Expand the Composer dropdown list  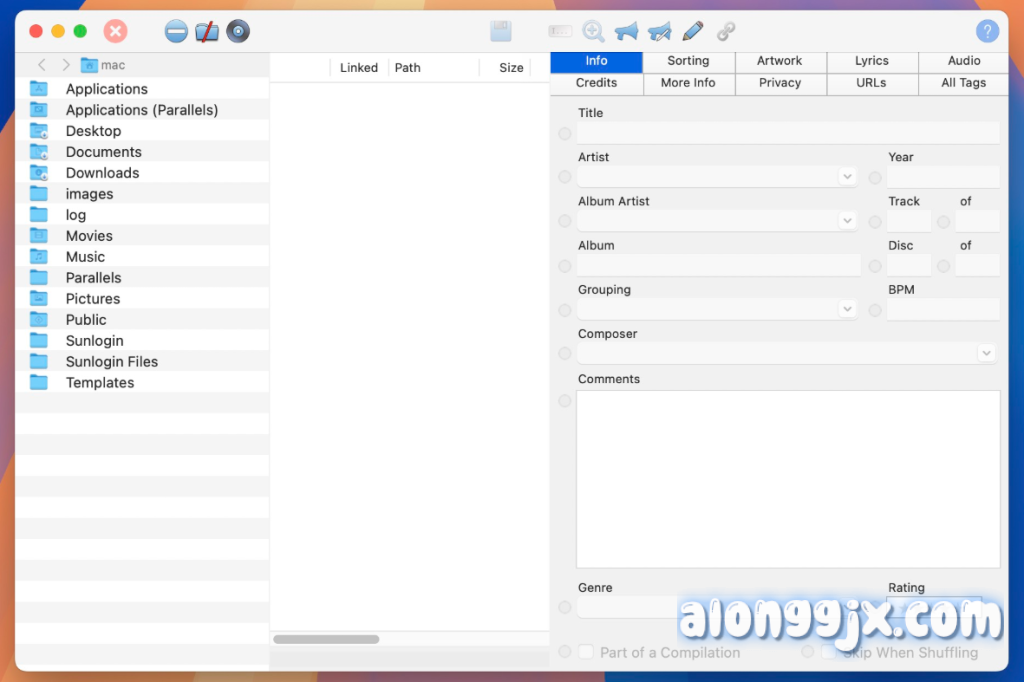click(x=986, y=353)
